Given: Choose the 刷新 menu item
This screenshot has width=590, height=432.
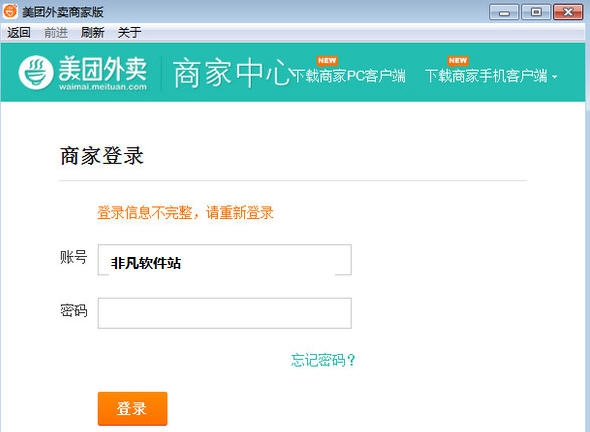Looking at the screenshot, I should (x=92, y=33).
